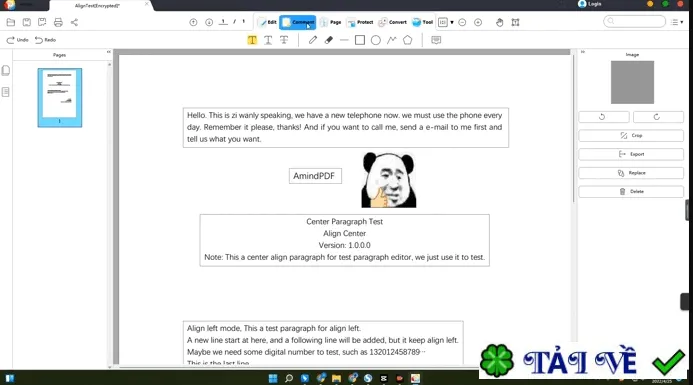Click the page number input field
The image size is (693, 385).
pos(223,22)
